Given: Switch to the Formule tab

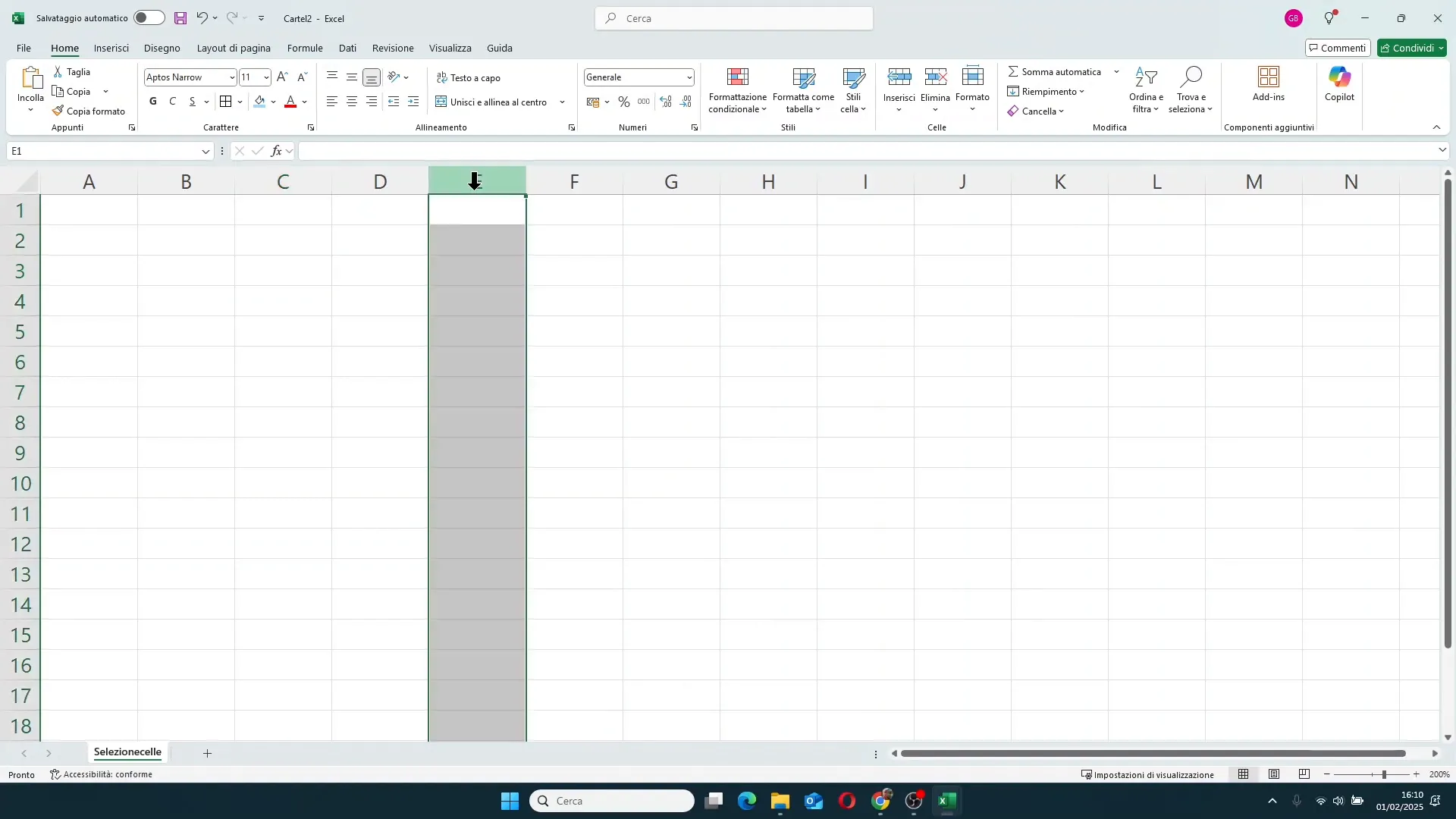Looking at the screenshot, I should 305,48.
